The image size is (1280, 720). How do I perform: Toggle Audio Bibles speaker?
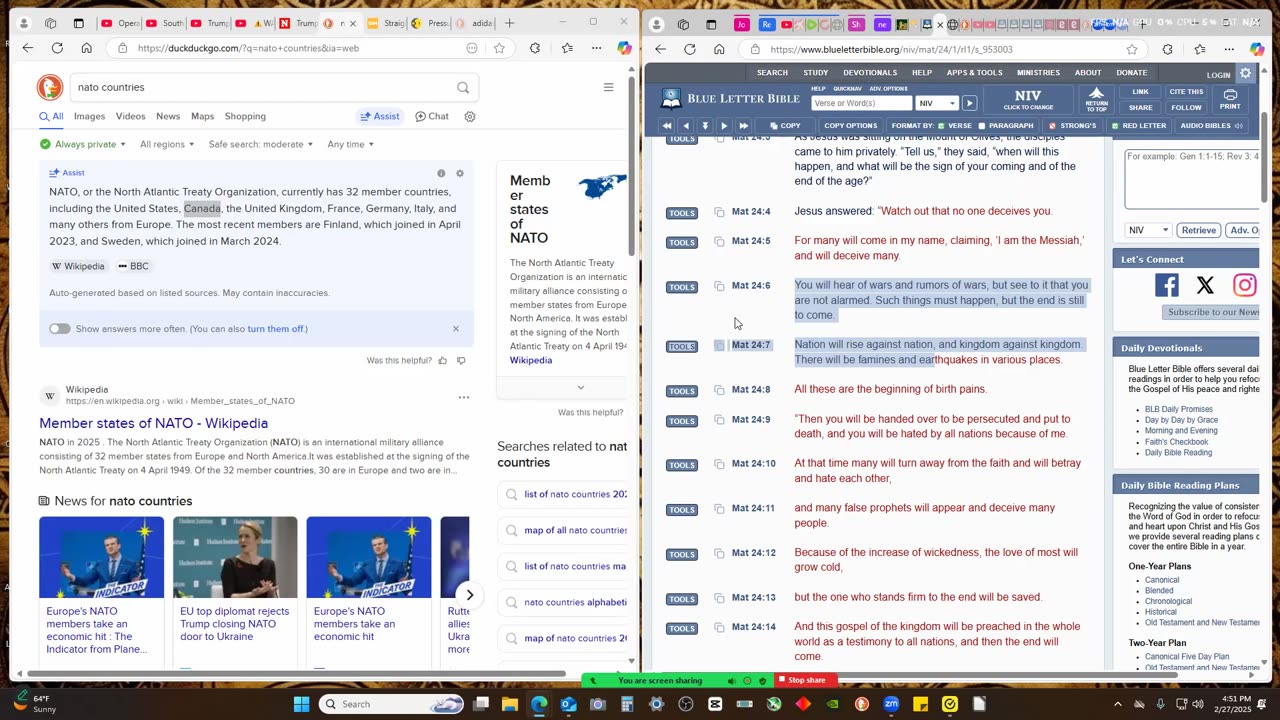(1238, 126)
